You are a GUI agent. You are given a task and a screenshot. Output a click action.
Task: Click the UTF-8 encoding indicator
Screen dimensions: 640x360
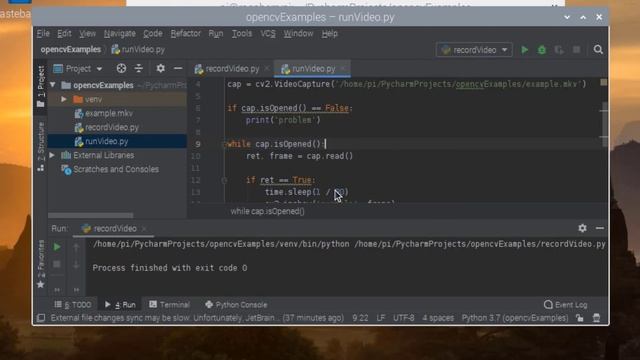point(404,318)
